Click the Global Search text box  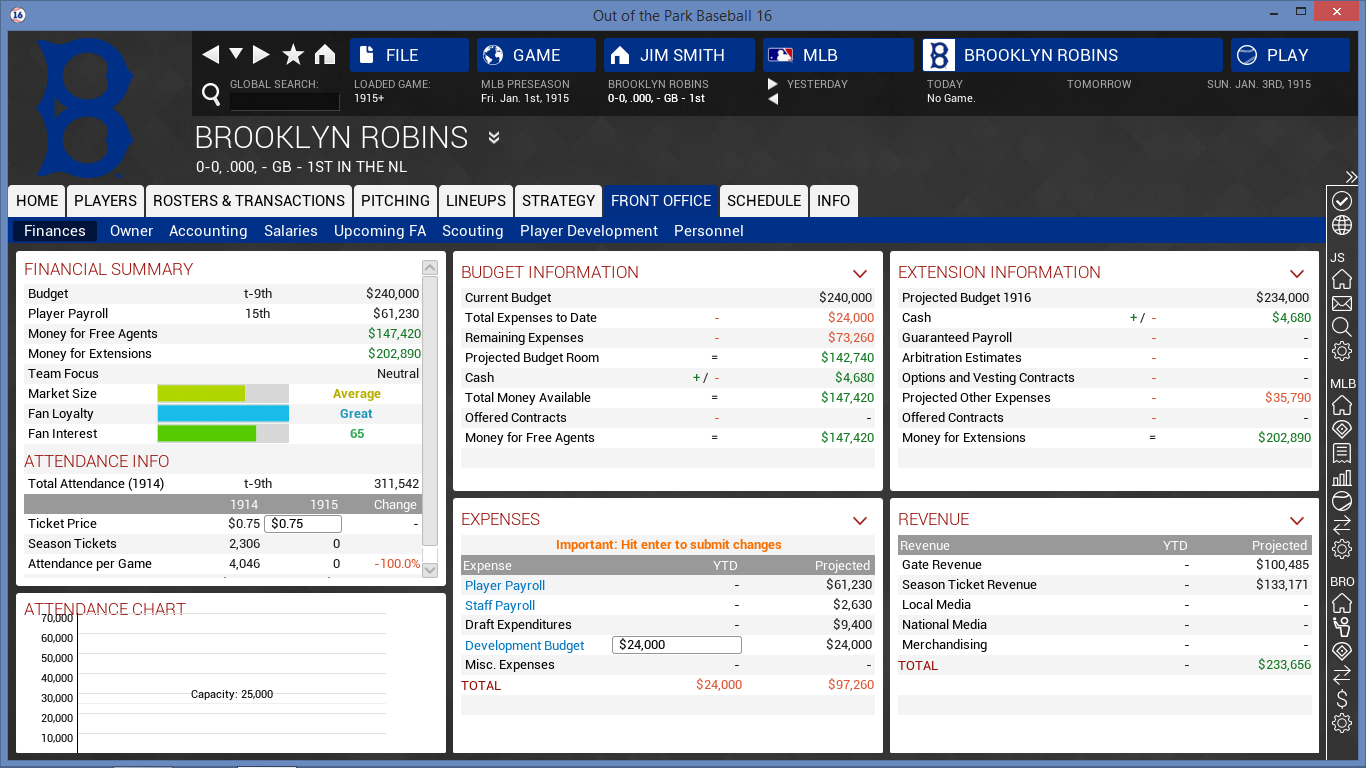pyautogui.click(x=285, y=101)
